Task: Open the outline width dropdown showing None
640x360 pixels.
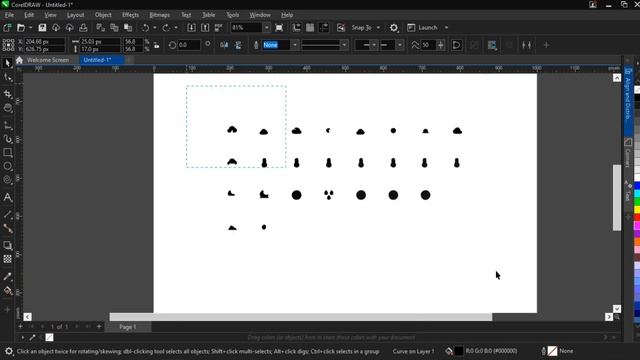Action: click(x=295, y=45)
